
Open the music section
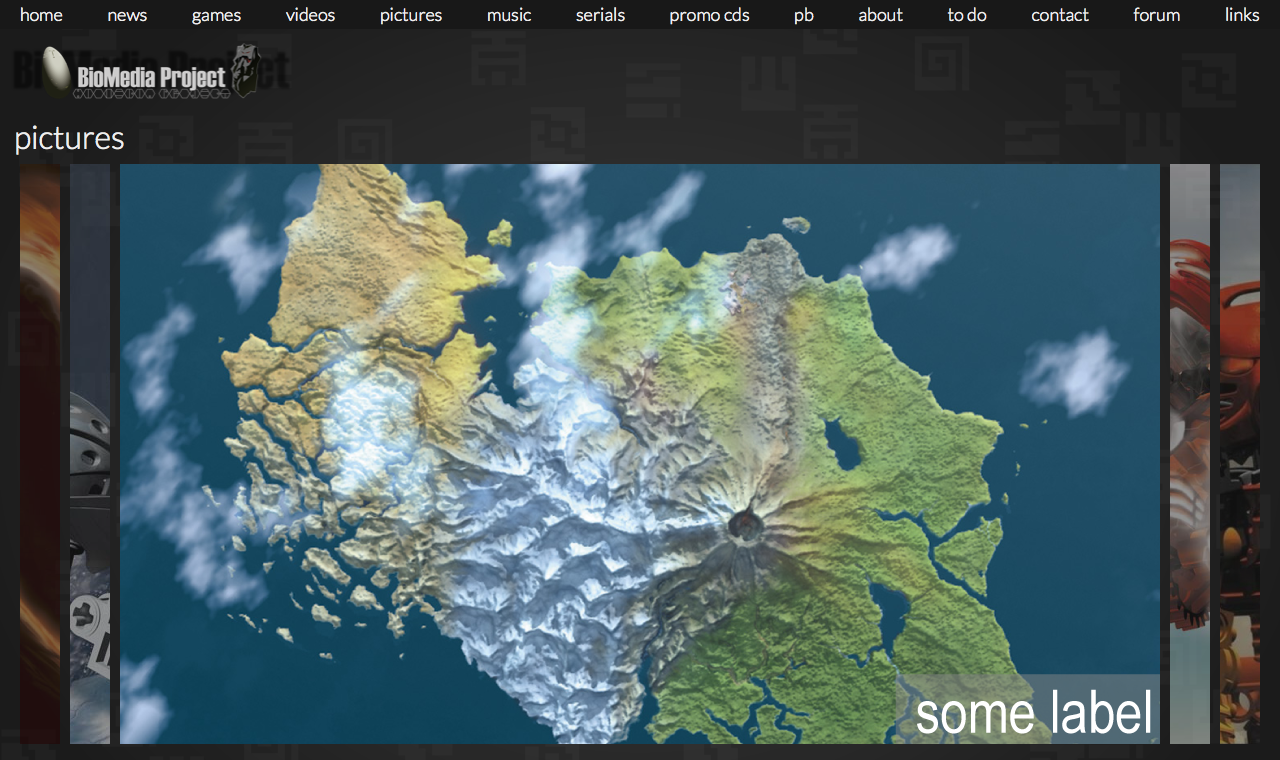pos(509,15)
